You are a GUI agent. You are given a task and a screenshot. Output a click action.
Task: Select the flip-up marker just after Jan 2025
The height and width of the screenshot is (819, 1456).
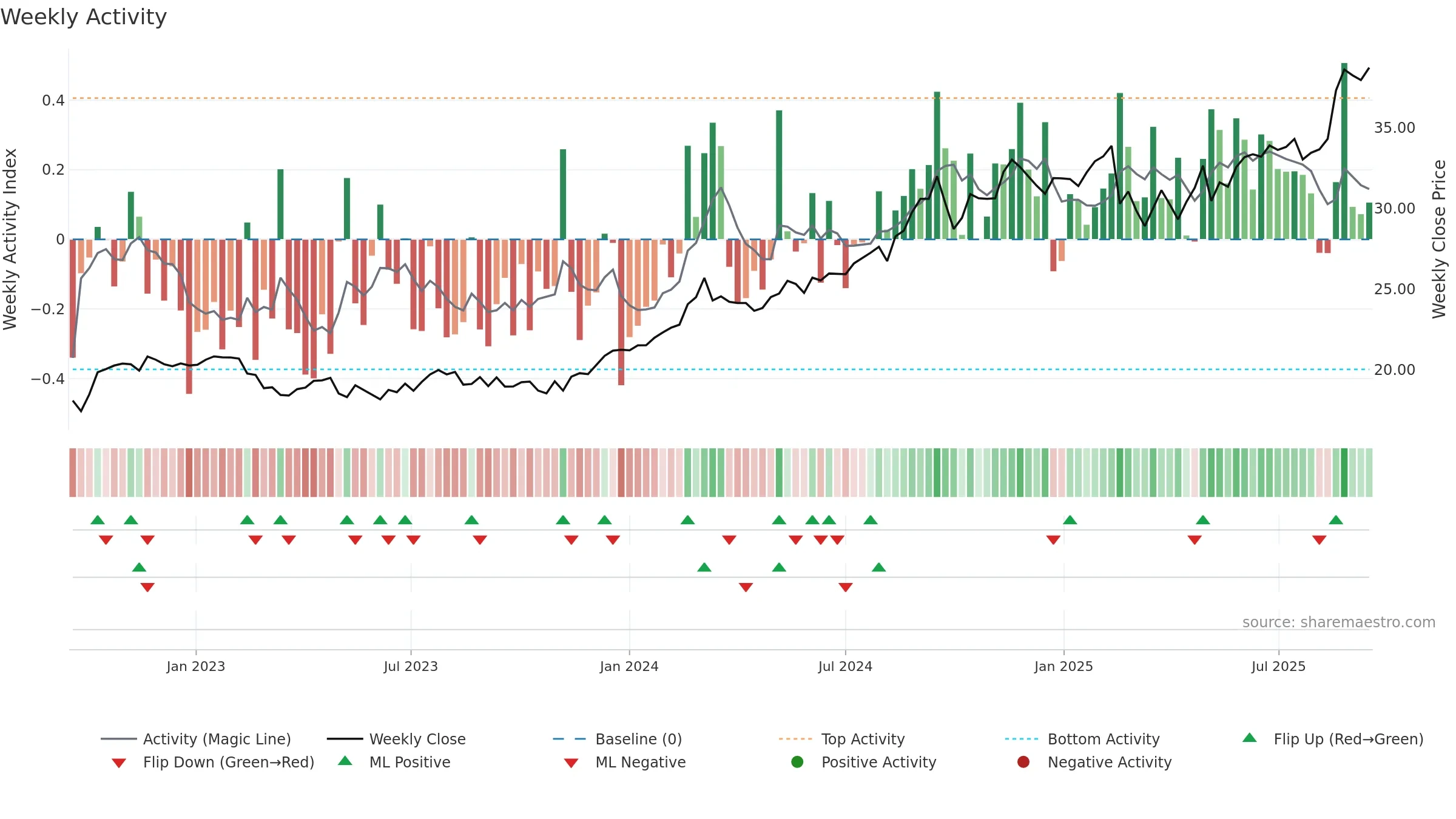point(1070,520)
